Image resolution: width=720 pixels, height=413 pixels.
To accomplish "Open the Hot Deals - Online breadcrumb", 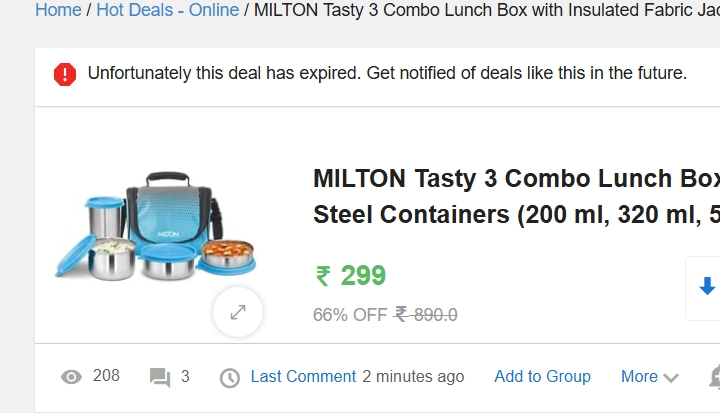I will [x=167, y=10].
